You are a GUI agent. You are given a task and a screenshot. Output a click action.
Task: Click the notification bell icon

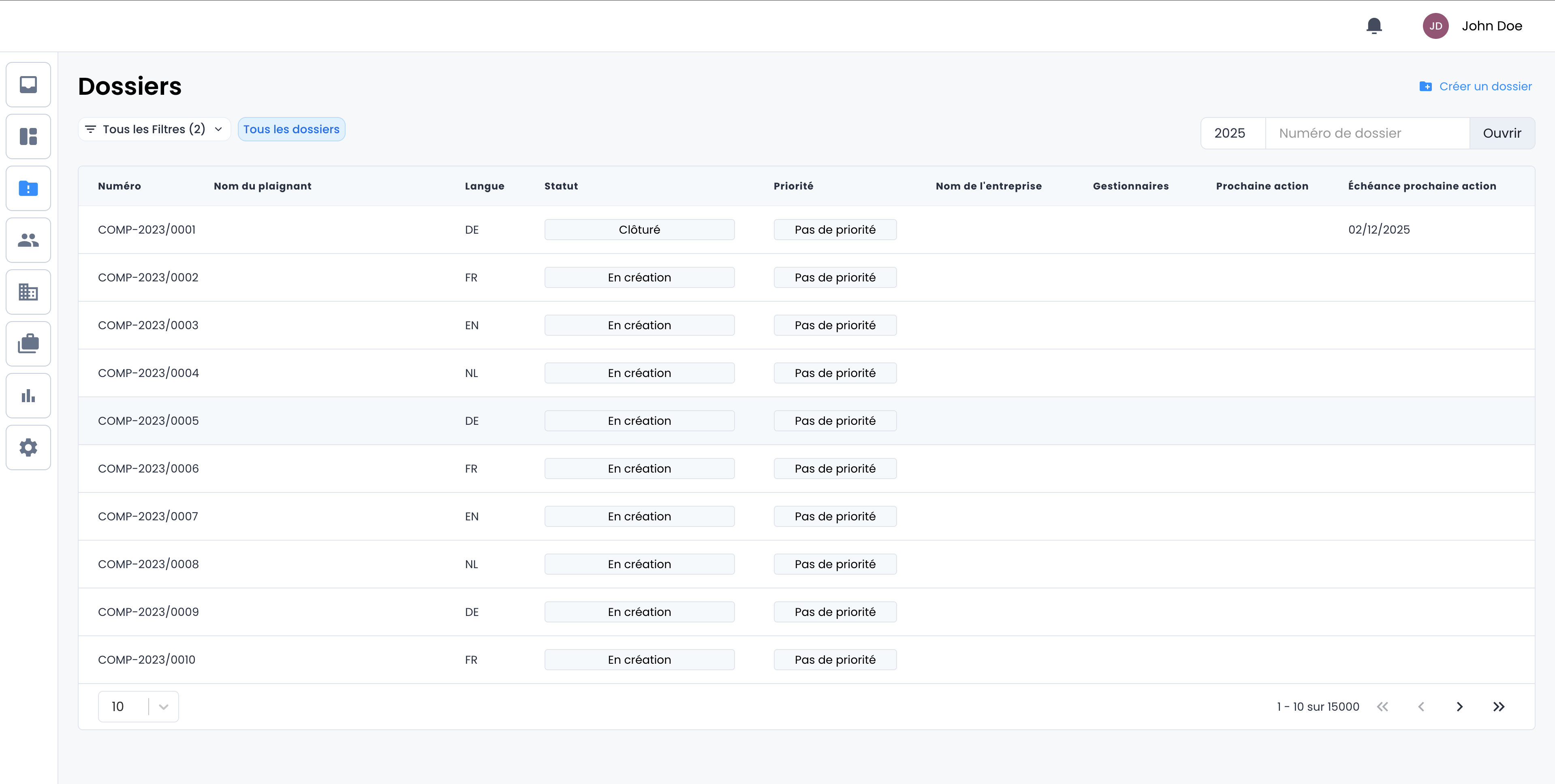coord(1374,26)
